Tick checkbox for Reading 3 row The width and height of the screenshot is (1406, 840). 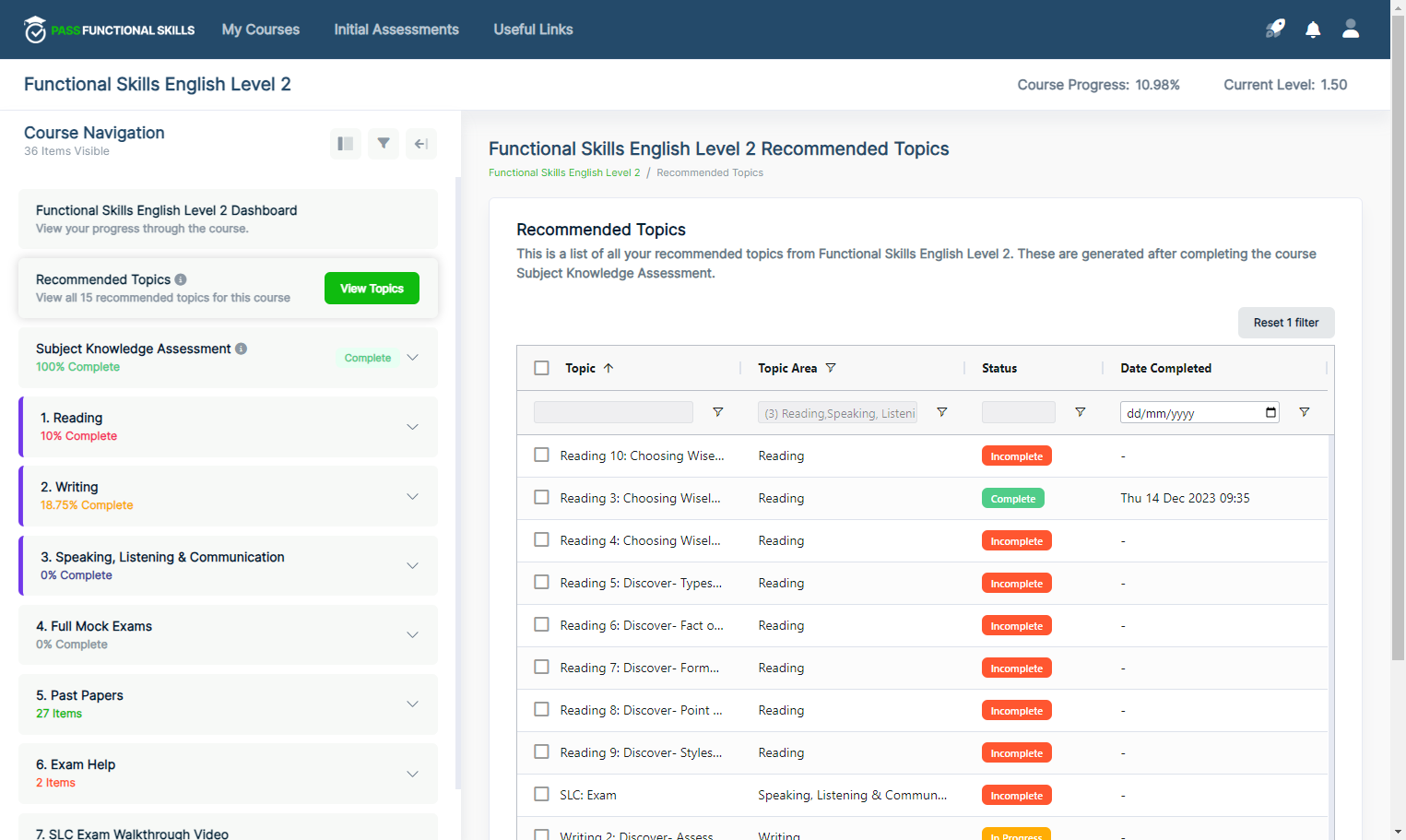click(542, 497)
